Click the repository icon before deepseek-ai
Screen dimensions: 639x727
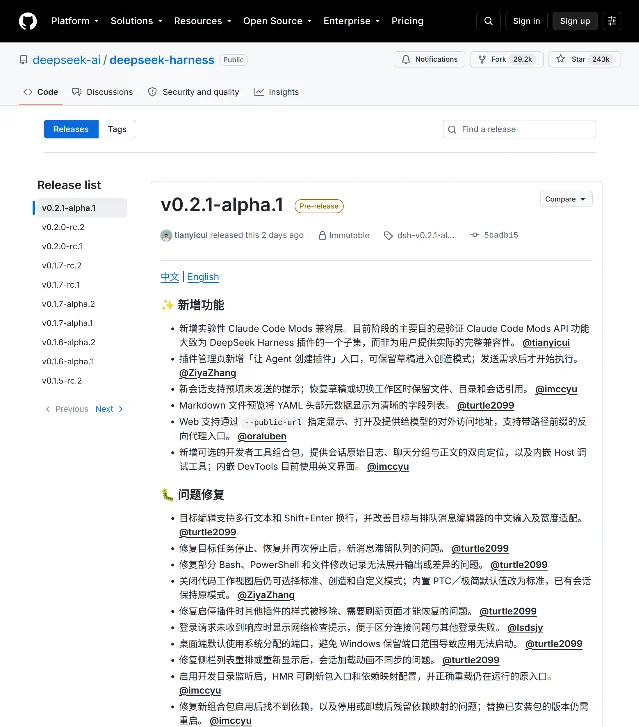(23, 60)
